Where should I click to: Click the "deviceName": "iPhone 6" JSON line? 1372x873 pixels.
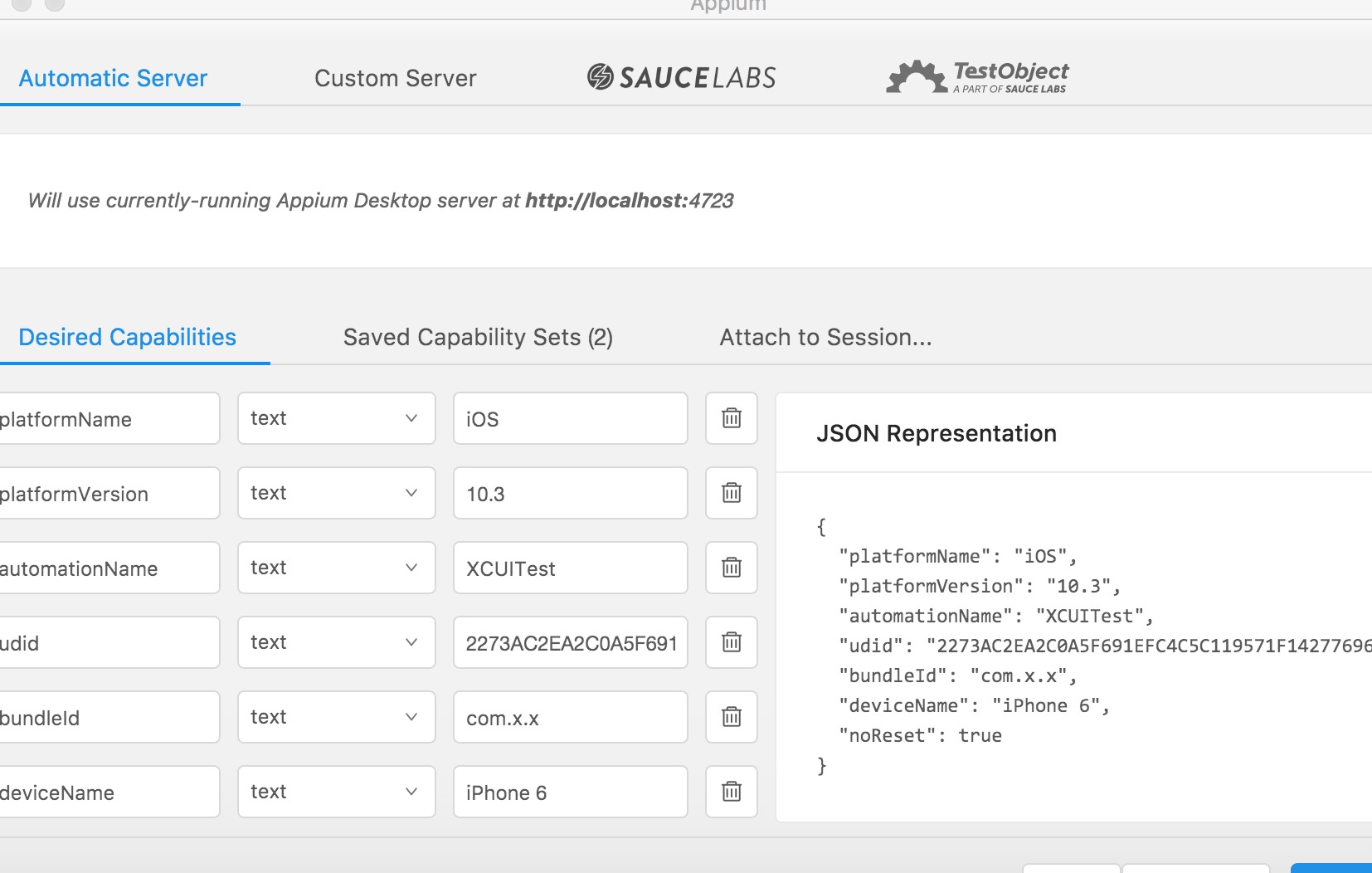(975, 705)
